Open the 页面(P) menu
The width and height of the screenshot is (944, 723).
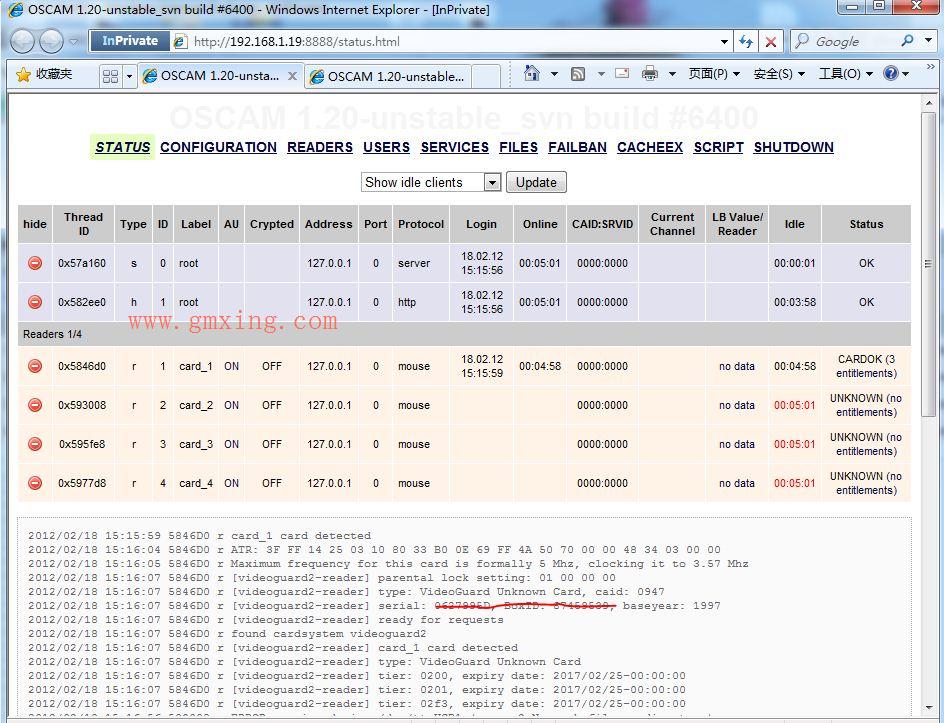713,73
